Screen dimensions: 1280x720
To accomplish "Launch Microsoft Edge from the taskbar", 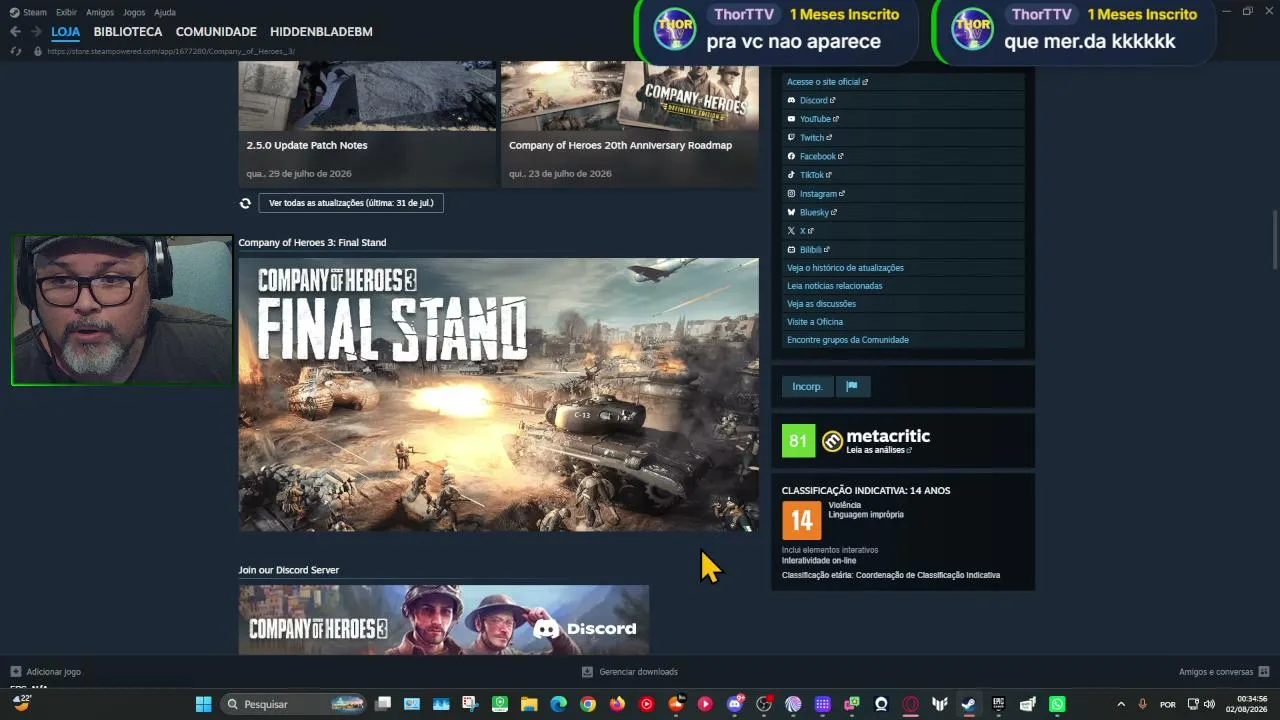I will pyautogui.click(x=558, y=704).
